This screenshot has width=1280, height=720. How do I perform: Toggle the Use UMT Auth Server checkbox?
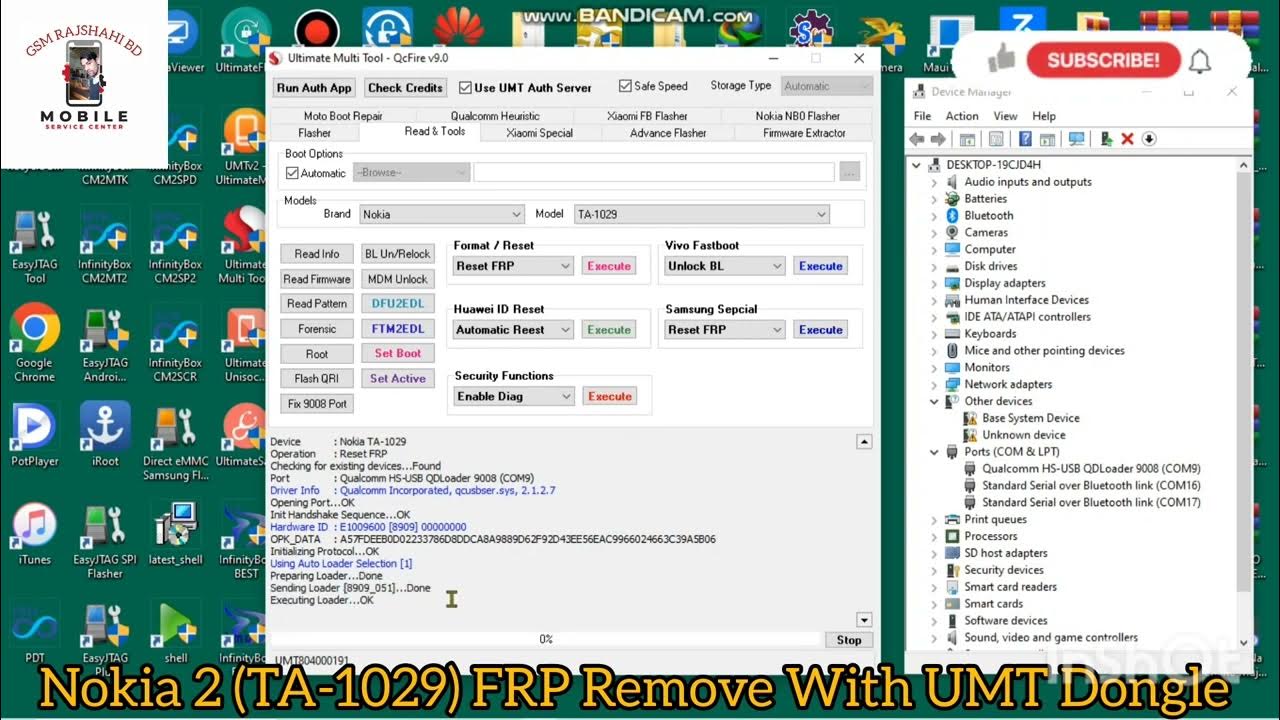click(x=465, y=87)
